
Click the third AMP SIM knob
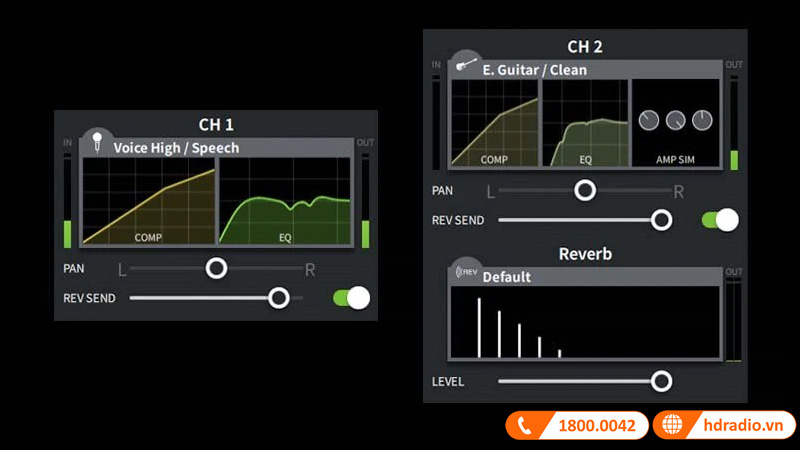click(702, 120)
